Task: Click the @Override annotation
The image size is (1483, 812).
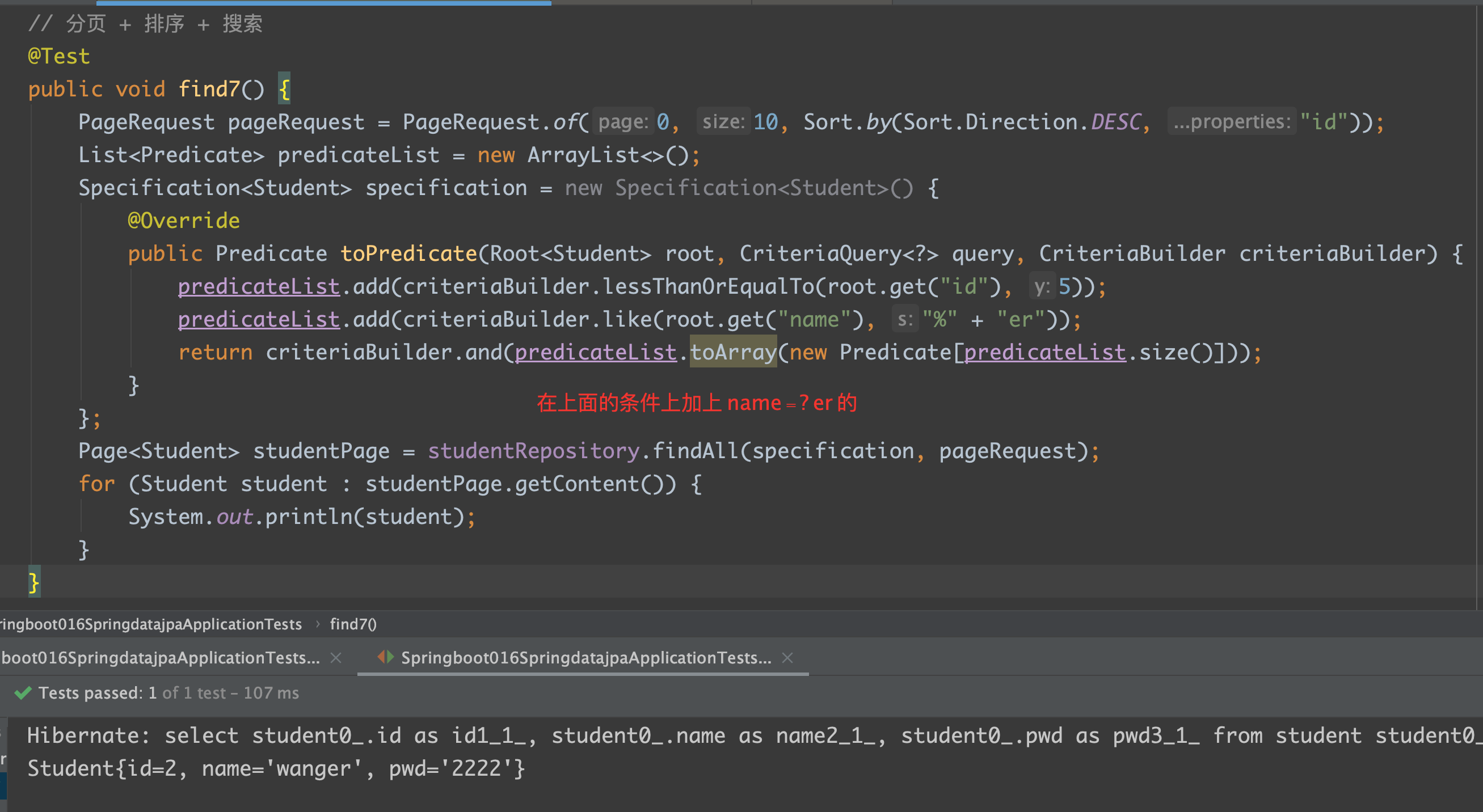Action: click(x=184, y=221)
